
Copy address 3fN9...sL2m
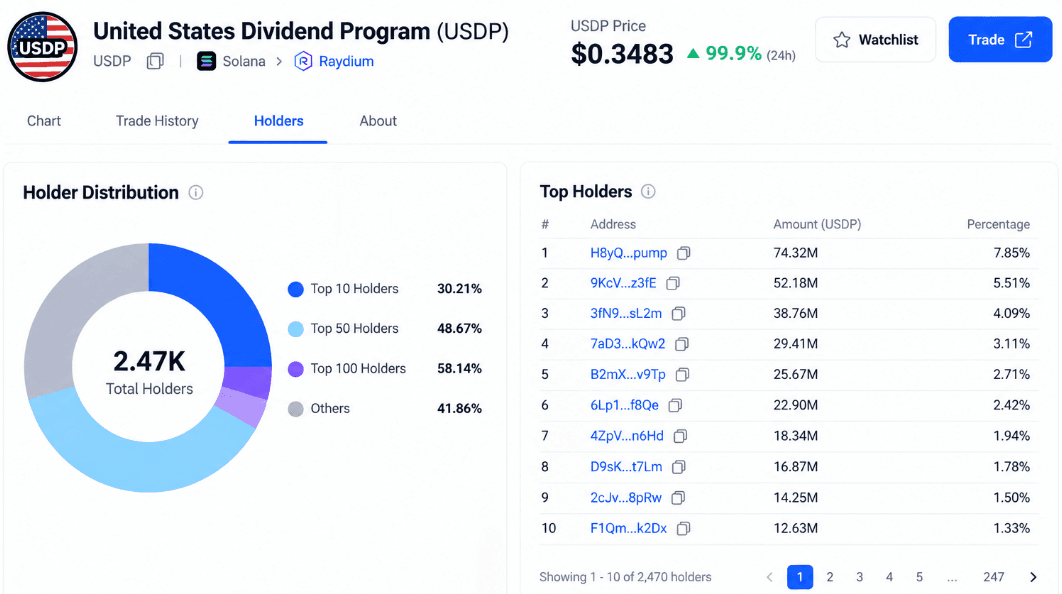(x=678, y=313)
